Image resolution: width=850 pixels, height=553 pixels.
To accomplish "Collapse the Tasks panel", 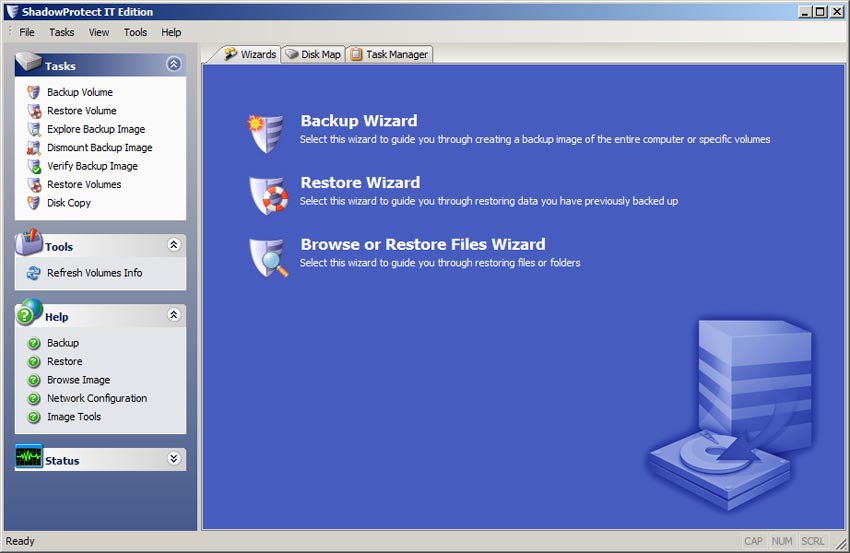I will point(173,64).
